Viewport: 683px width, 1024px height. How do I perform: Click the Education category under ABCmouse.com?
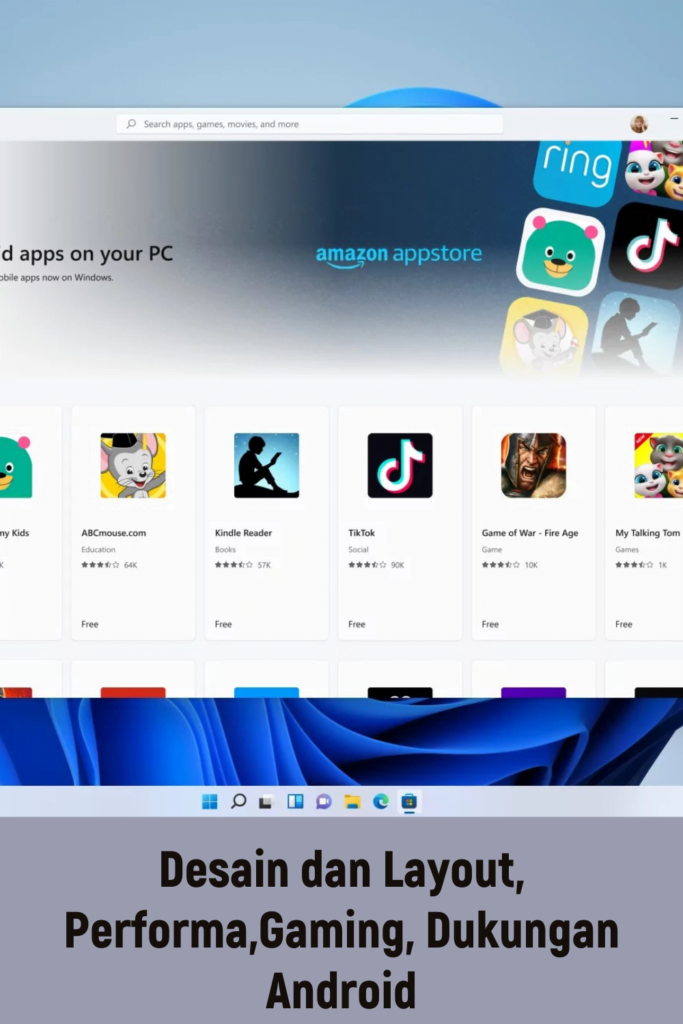pyautogui.click(x=98, y=550)
